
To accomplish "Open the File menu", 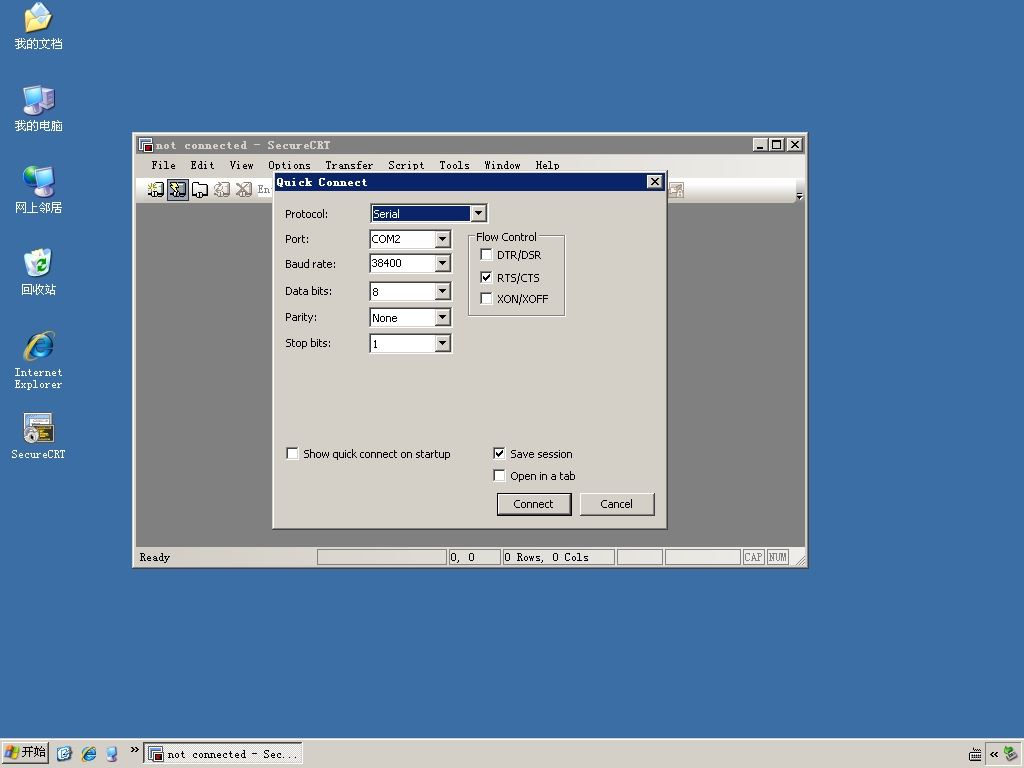I will [x=163, y=165].
